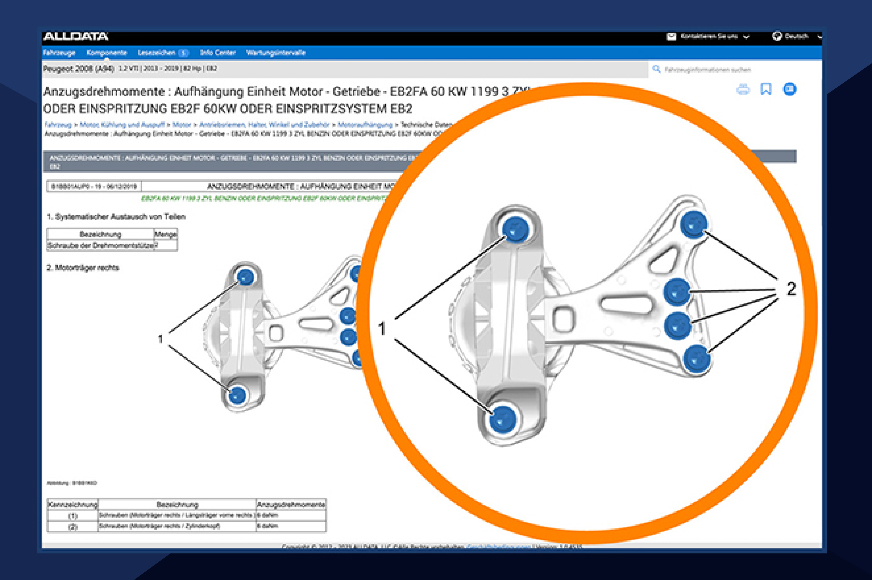Click the envelope contact icon
The image size is (872, 580).
point(671,37)
